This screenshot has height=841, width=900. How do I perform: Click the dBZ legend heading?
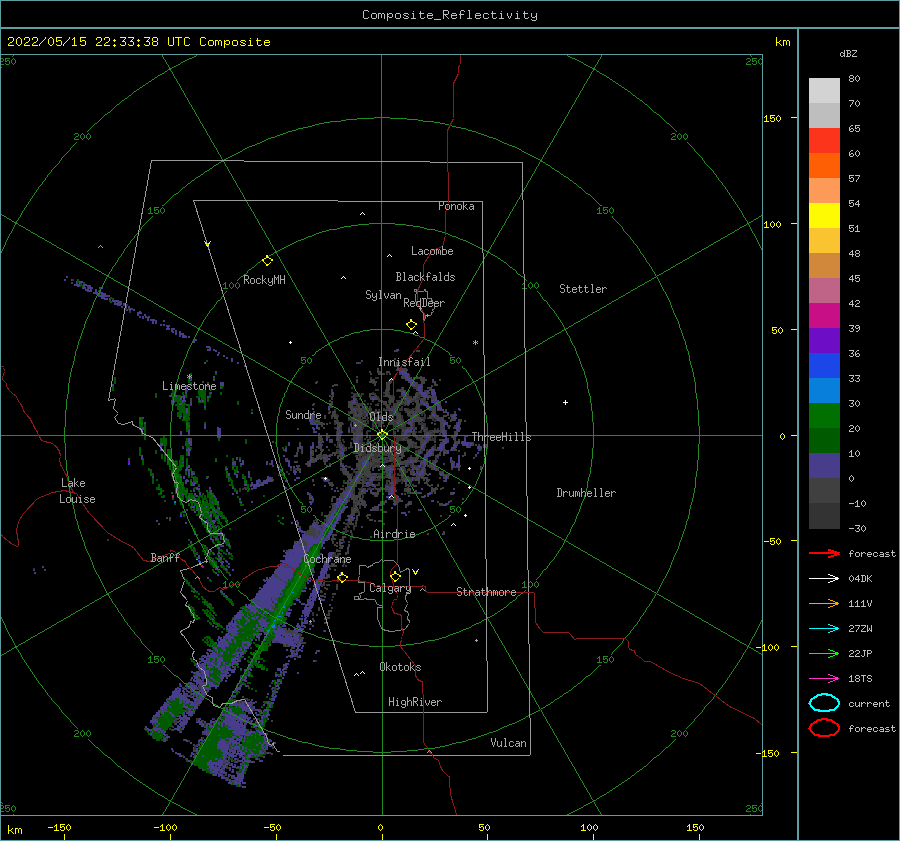pos(848,53)
